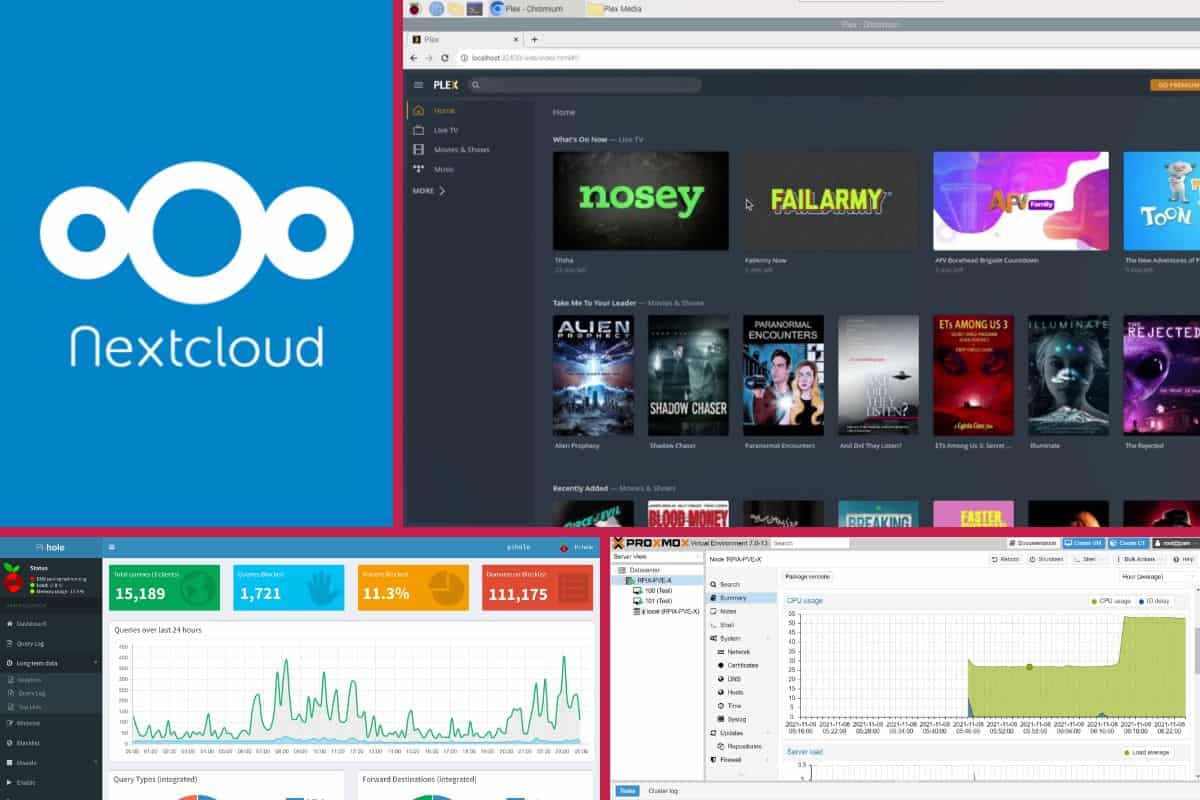Viewport: 1200px width, 800px height.
Task: Open Music in the Plex sidebar
Action: pos(467,169)
